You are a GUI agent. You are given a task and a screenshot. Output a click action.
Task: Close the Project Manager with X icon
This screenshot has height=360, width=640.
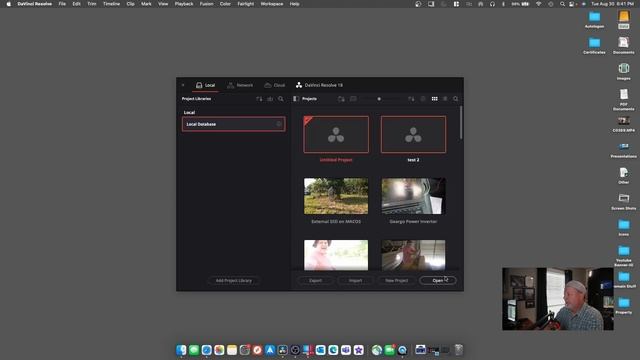[183, 85]
